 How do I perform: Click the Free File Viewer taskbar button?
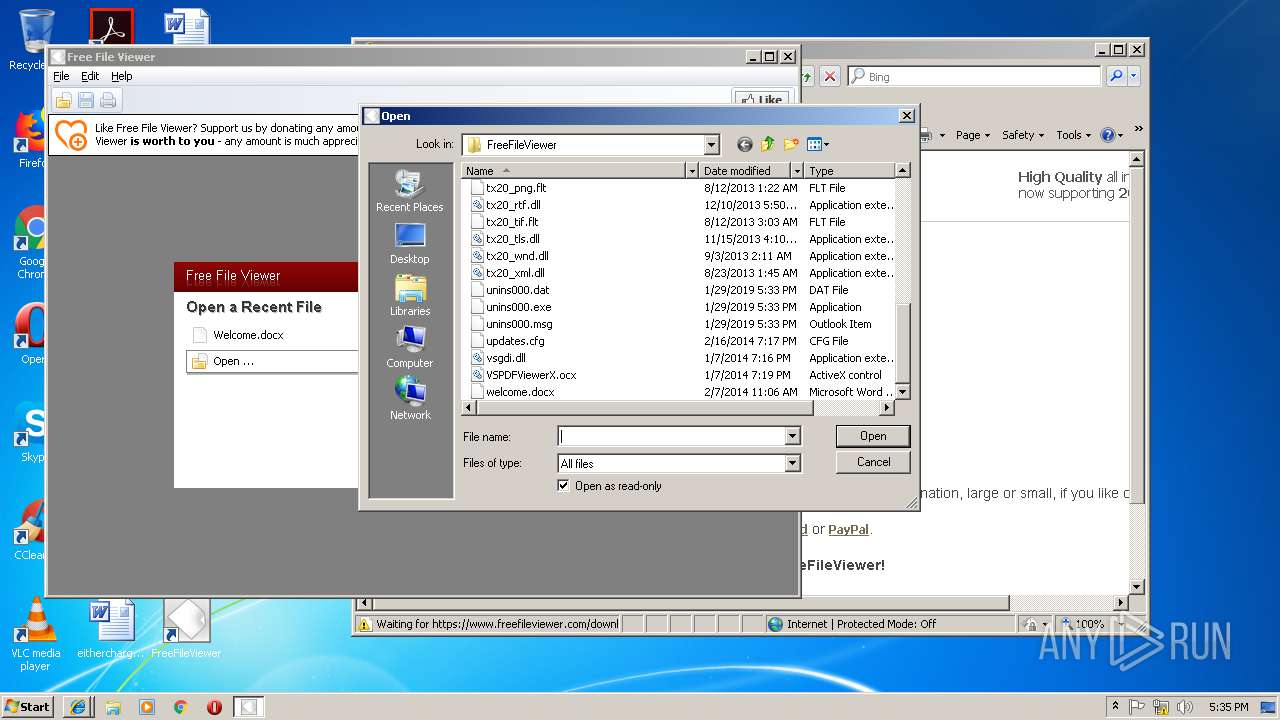249,707
